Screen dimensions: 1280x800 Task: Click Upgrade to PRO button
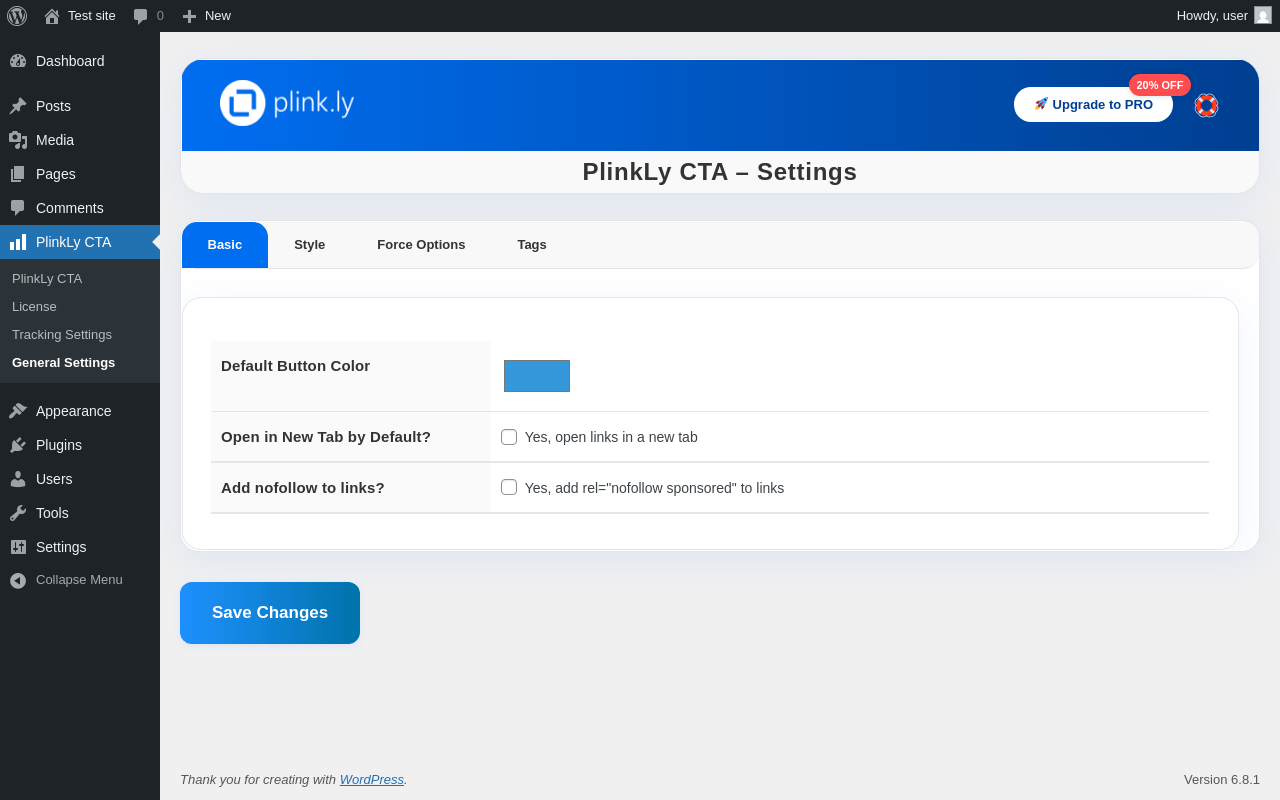tap(1093, 104)
